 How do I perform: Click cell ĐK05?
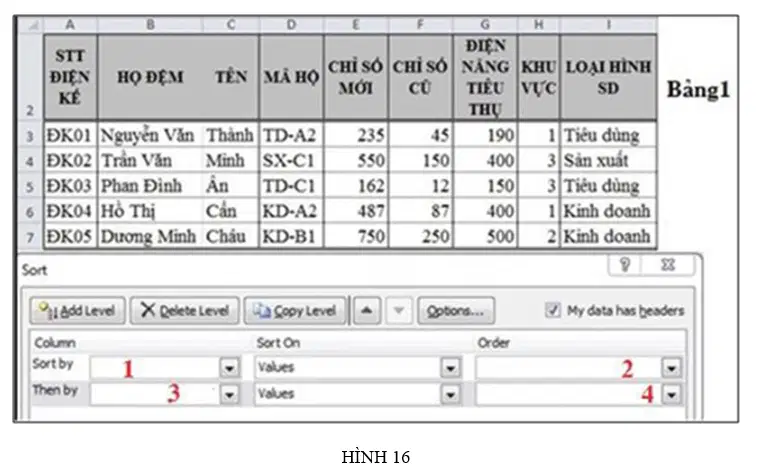(70, 237)
